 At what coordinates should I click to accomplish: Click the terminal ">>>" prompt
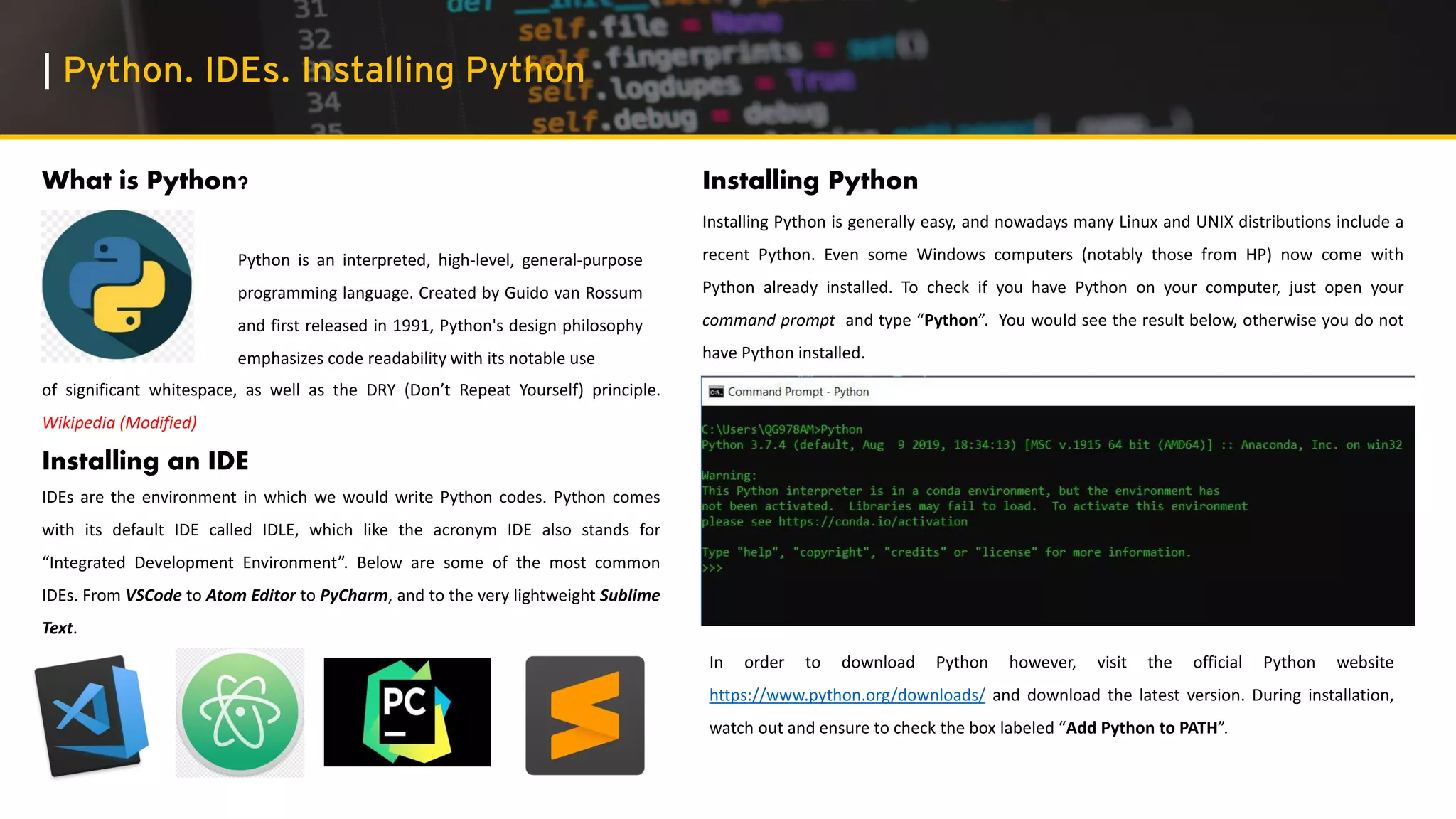(712, 568)
